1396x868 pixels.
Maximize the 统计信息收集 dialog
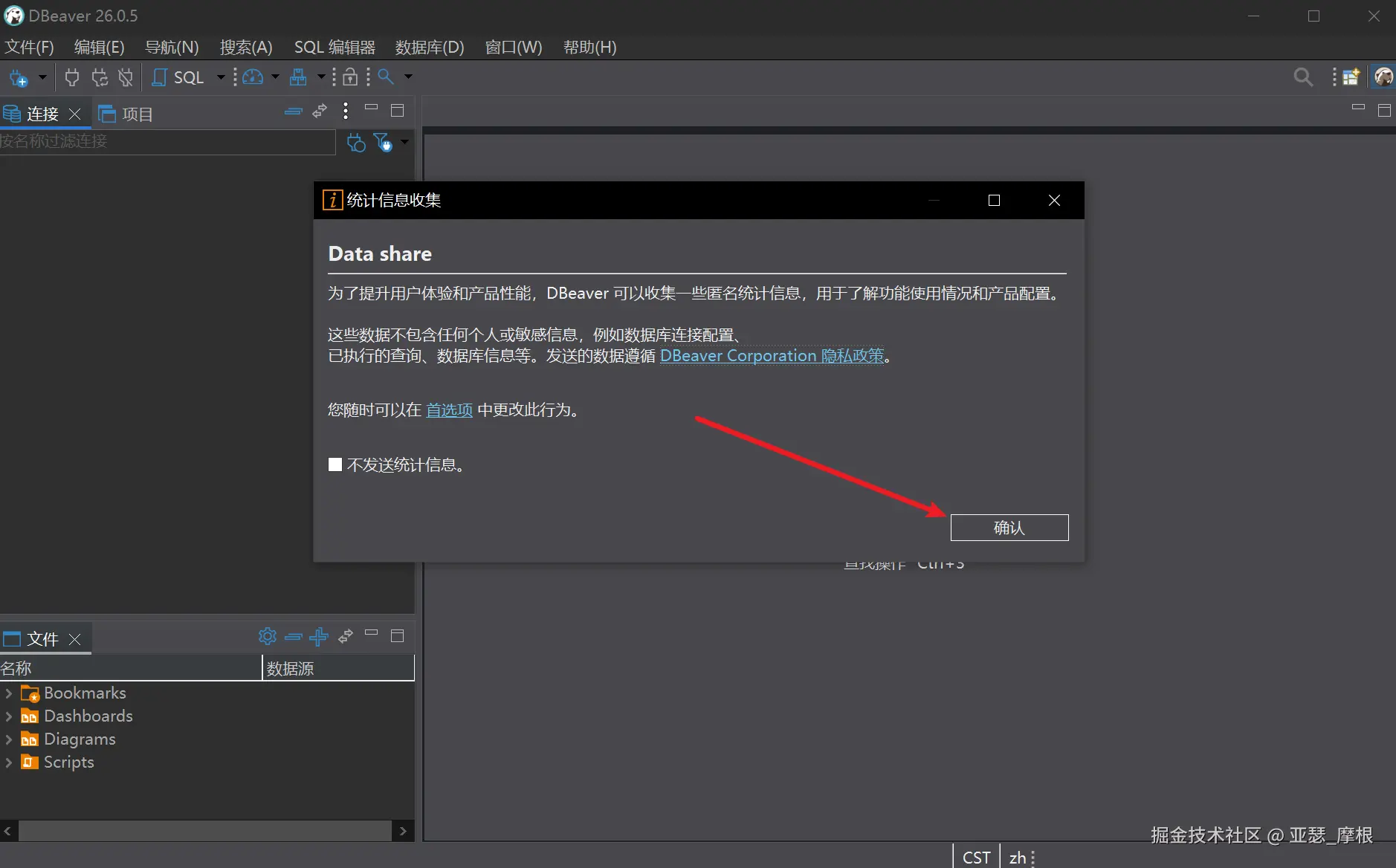point(994,200)
